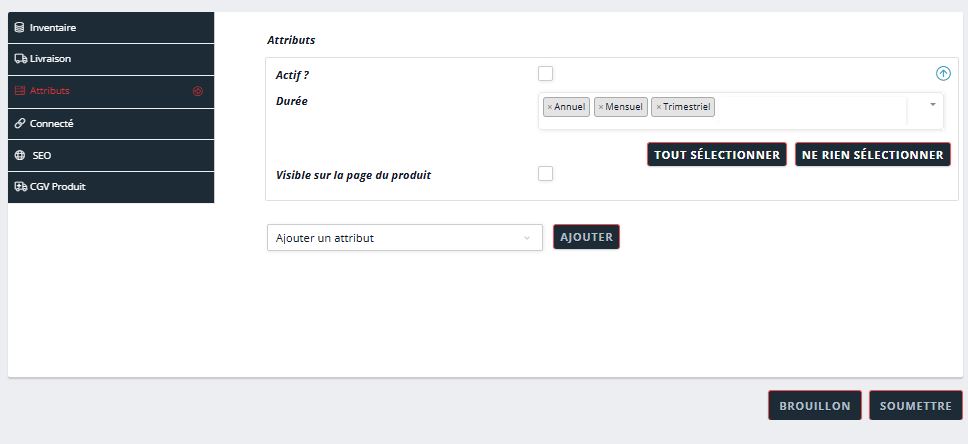Collapse attribute panel with up-arrow circle icon
The height and width of the screenshot is (444, 968).
tap(942, 73)
